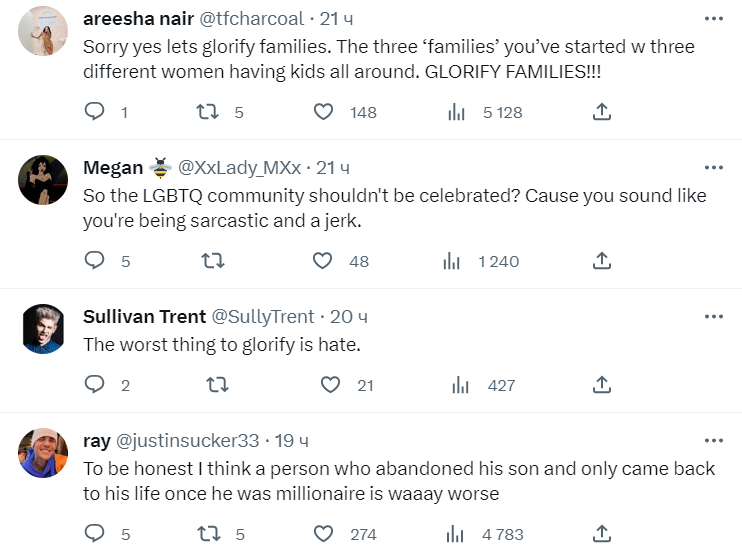Share Megan's tweet
Viewport: 742px width, 554px height.
[602, 261]
